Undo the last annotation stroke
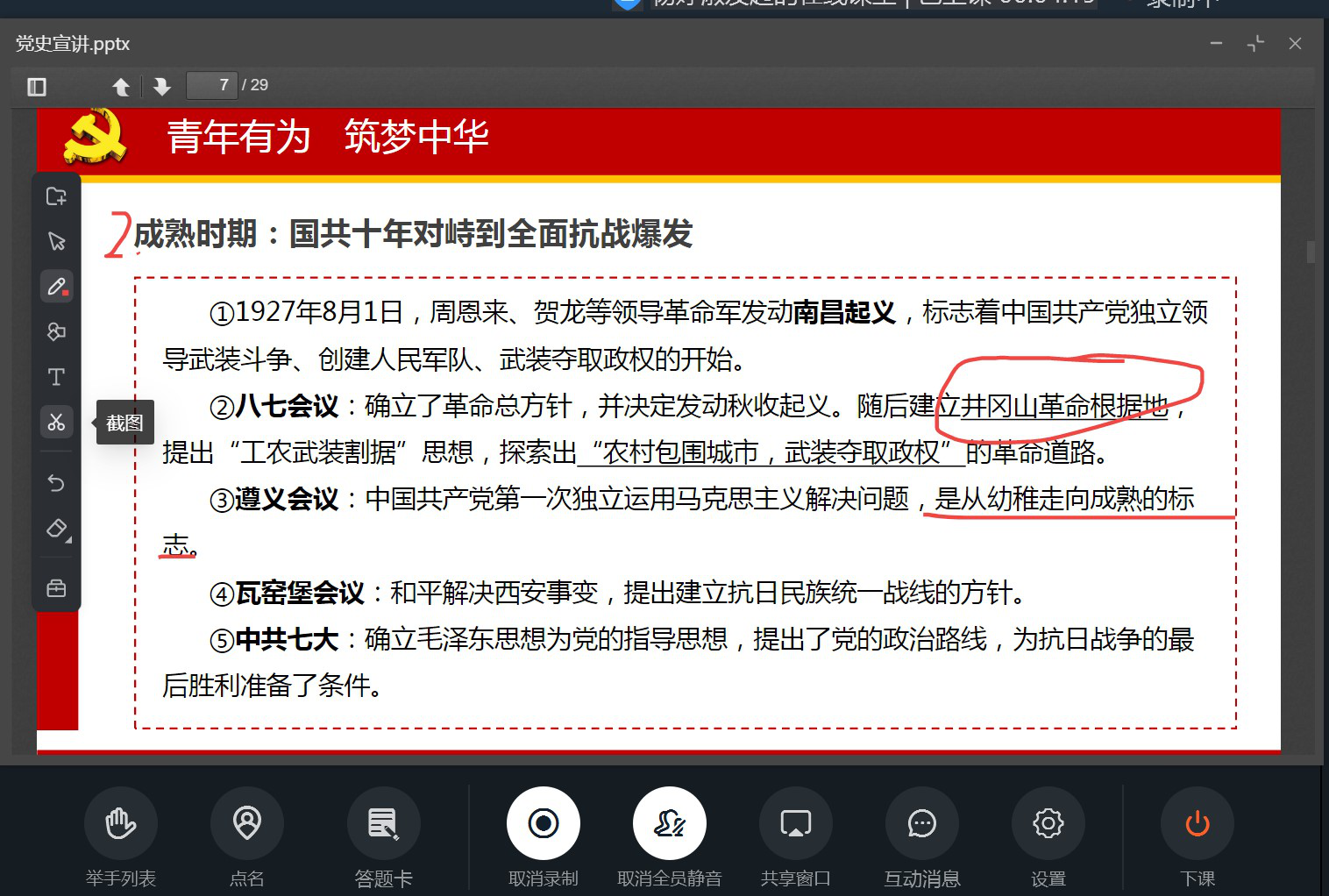1329x896 pixels. click(x=56, y=483)
